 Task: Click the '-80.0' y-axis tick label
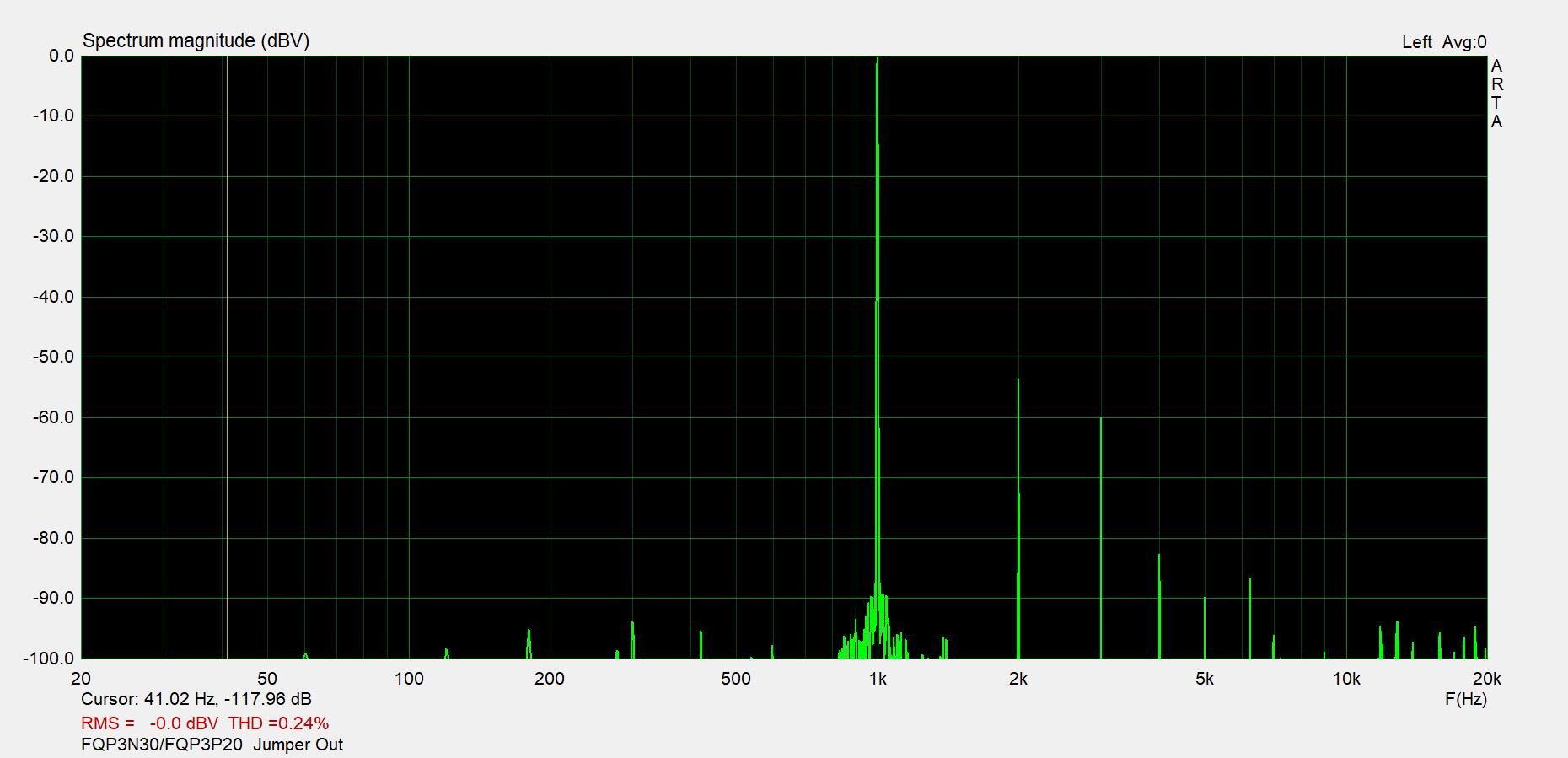54,538
